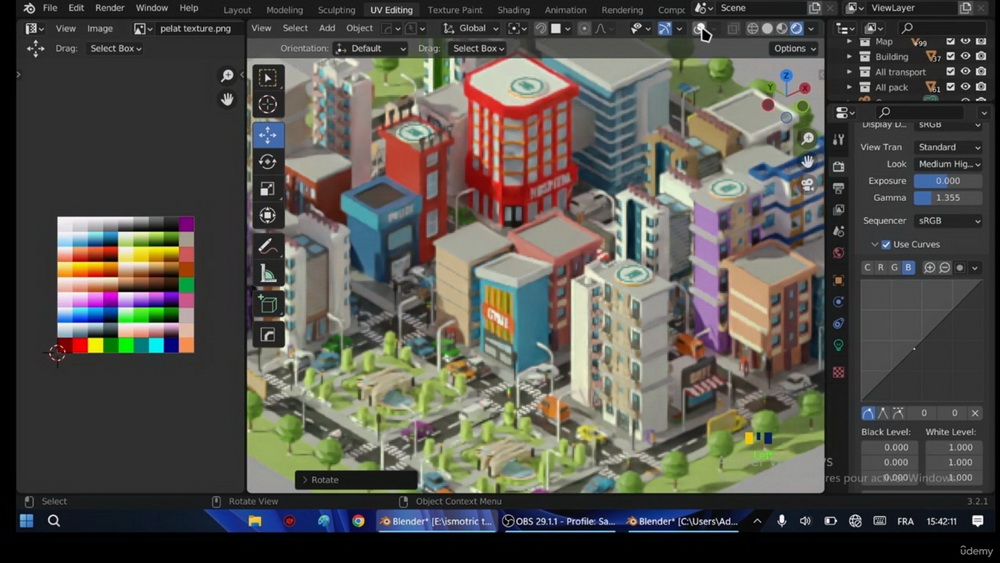
Task: Open the Render menu
Action: [110, 8]
